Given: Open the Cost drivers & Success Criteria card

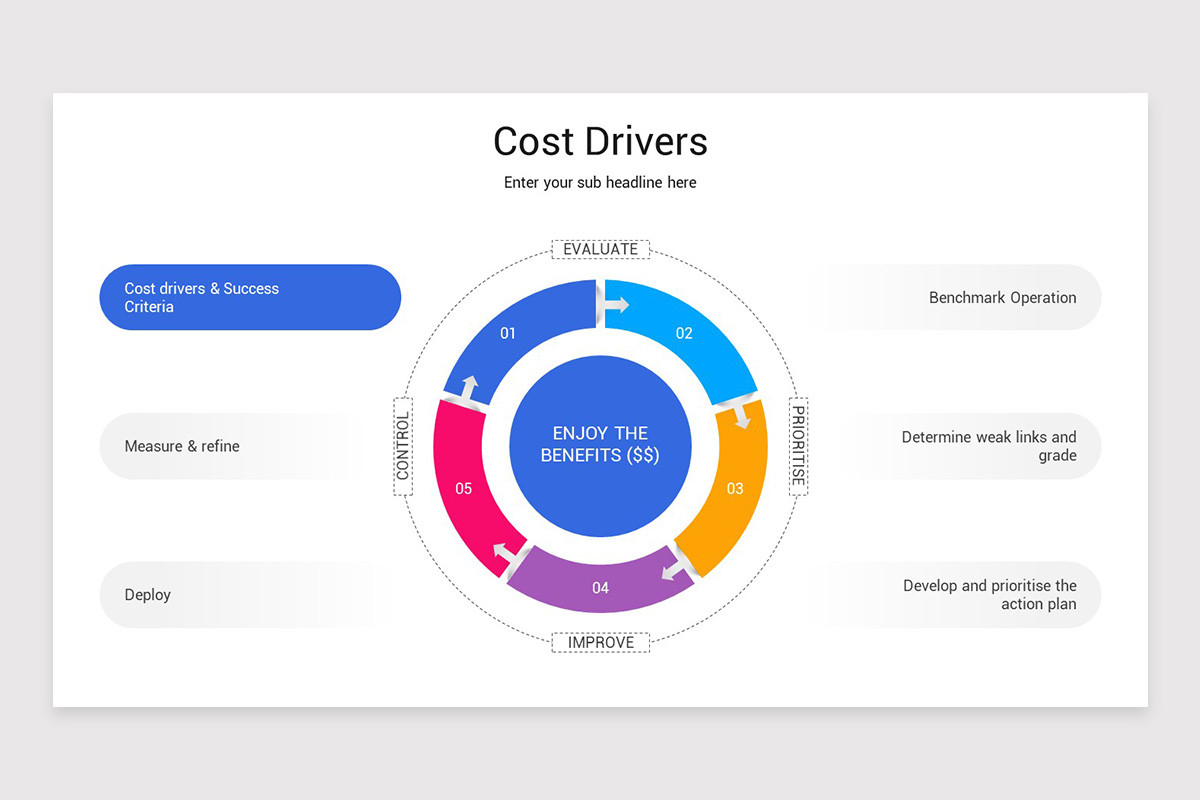Looking at the screenshot, I should pyautogui.click(x=250, y=297).
